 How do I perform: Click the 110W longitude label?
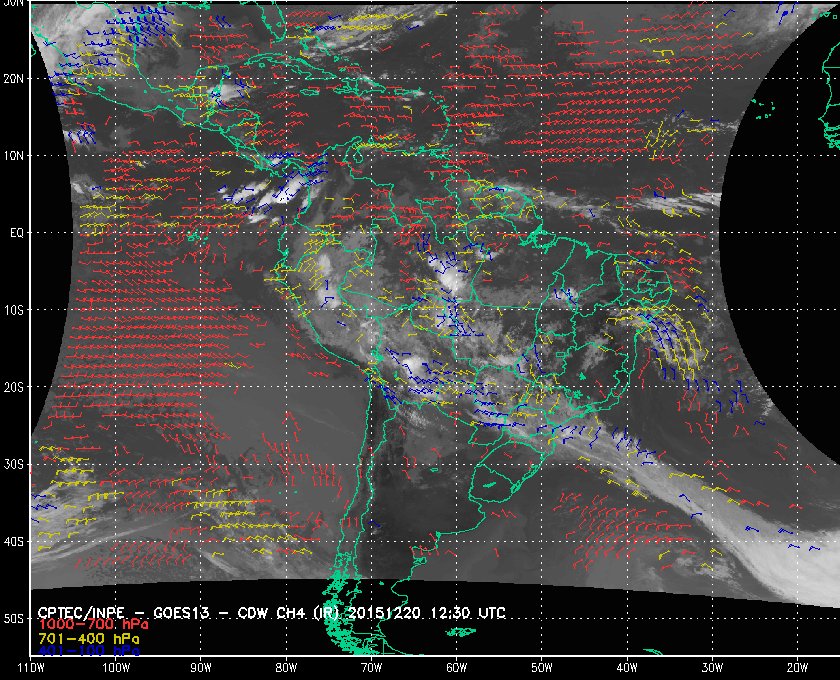pyautogui.click(x=31, y=668)
